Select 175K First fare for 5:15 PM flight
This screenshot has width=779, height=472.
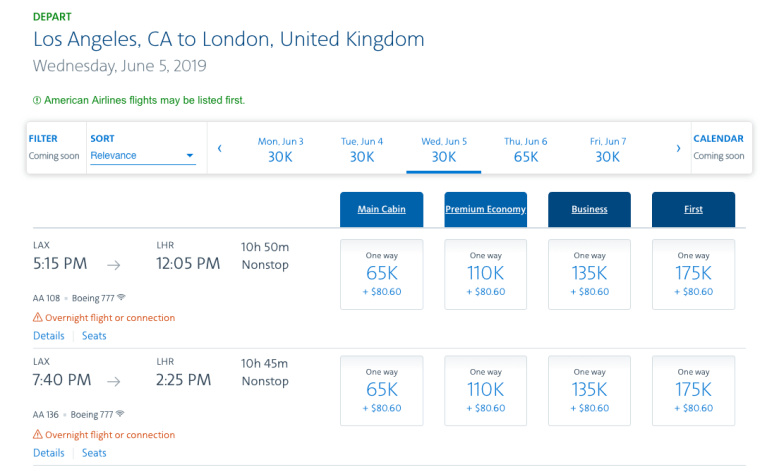(x=693, y=274)
